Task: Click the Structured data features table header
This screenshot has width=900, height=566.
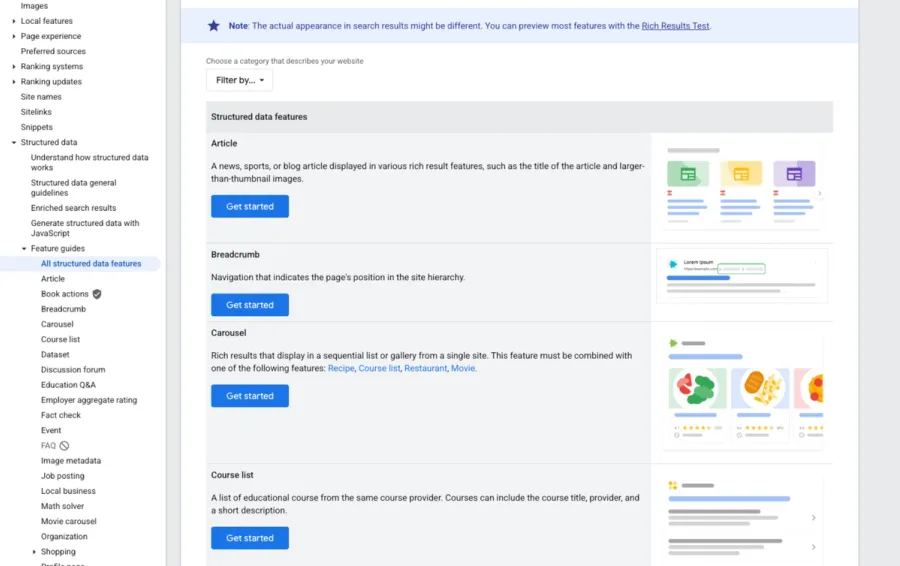Action: (x=519, y=117)
